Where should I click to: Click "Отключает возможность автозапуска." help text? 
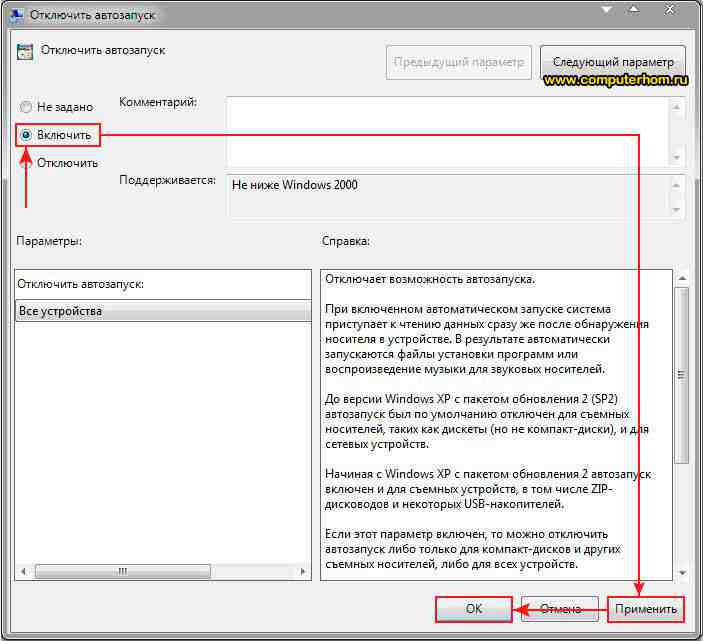(430, 279)
